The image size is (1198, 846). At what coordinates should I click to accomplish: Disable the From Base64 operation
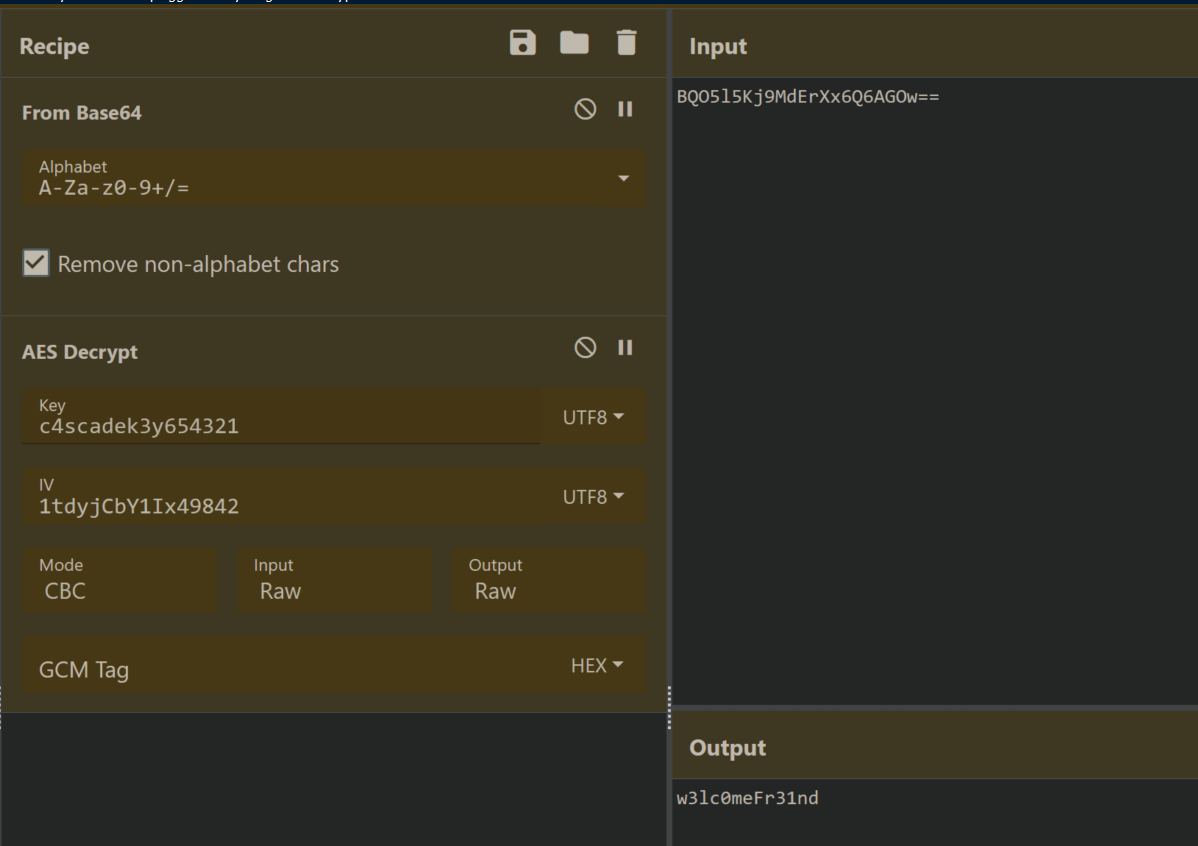click(x=586, y=109)
